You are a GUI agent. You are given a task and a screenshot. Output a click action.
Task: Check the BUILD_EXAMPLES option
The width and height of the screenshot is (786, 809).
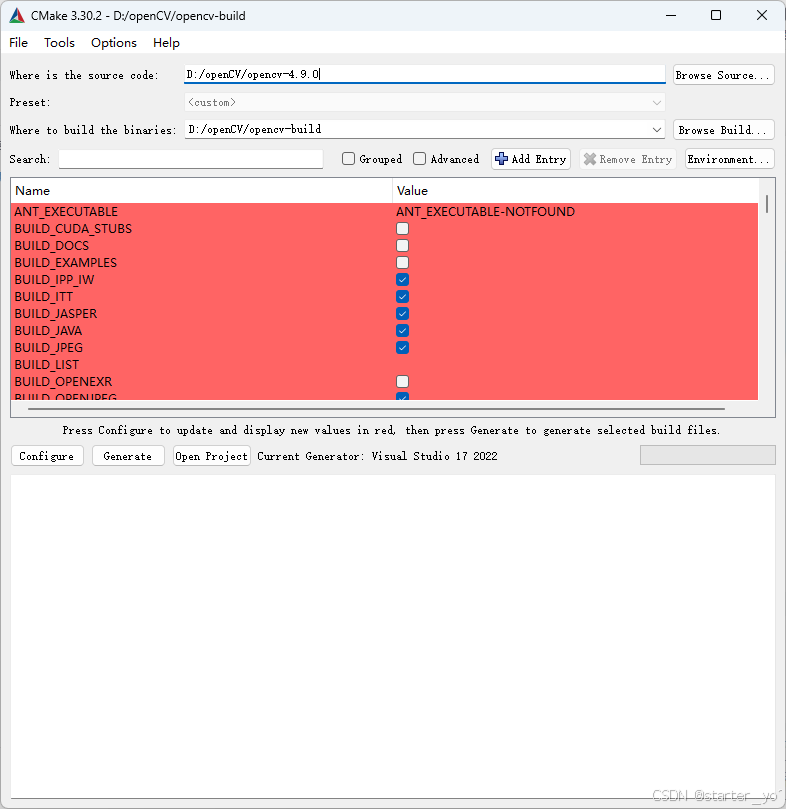(403, 263)
